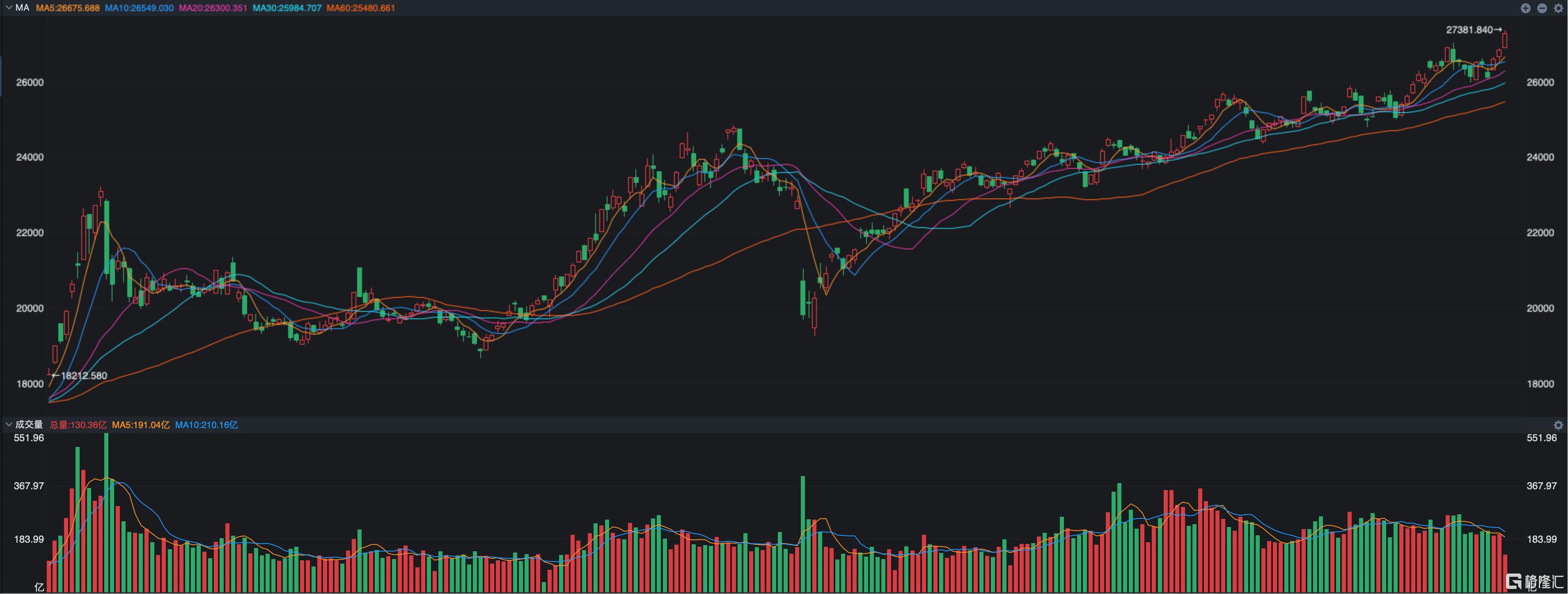Select the MA5 price legend value
The image size is (1568, 594).
click(x=68, y=8)
